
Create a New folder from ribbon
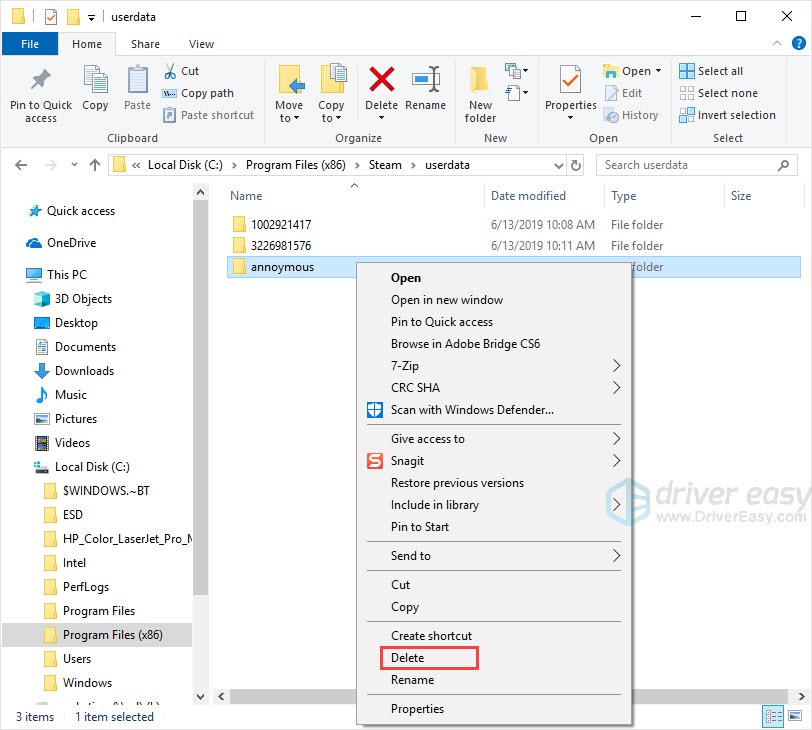click(480, 88)
